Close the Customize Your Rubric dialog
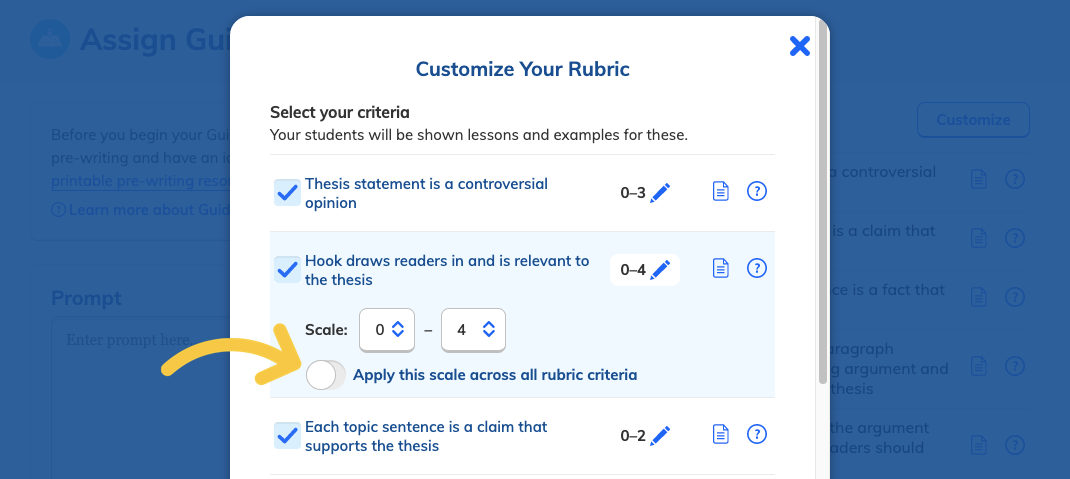 [x=799, y=46]
